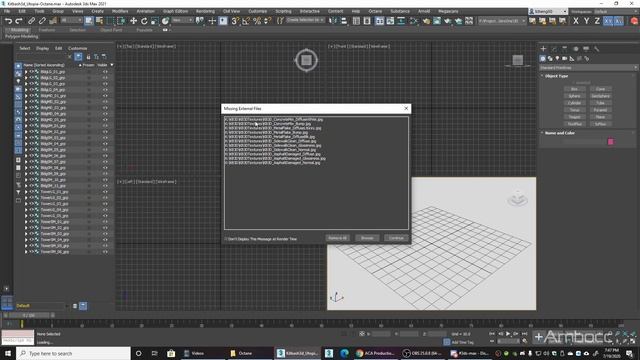The image size is (640, 360).
Task: Open the Modifiers menu
Action: point(120,11)
